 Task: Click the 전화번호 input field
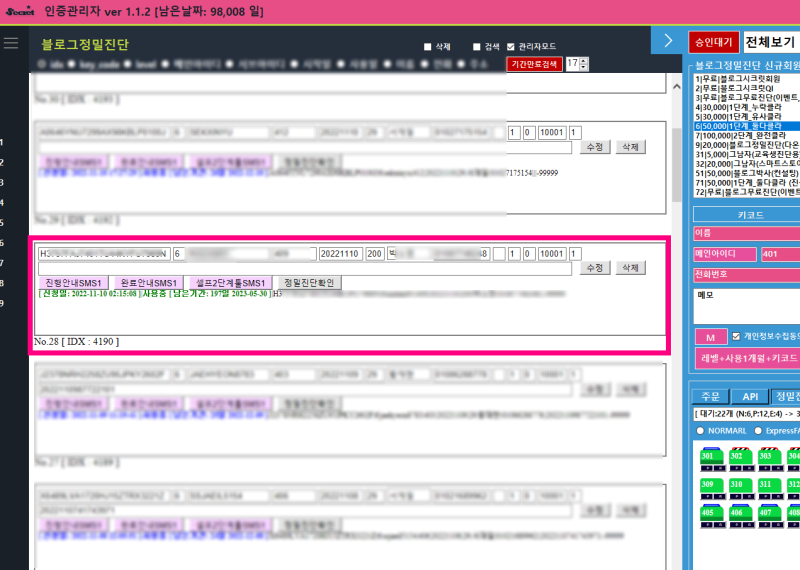(x=746, y=275)
